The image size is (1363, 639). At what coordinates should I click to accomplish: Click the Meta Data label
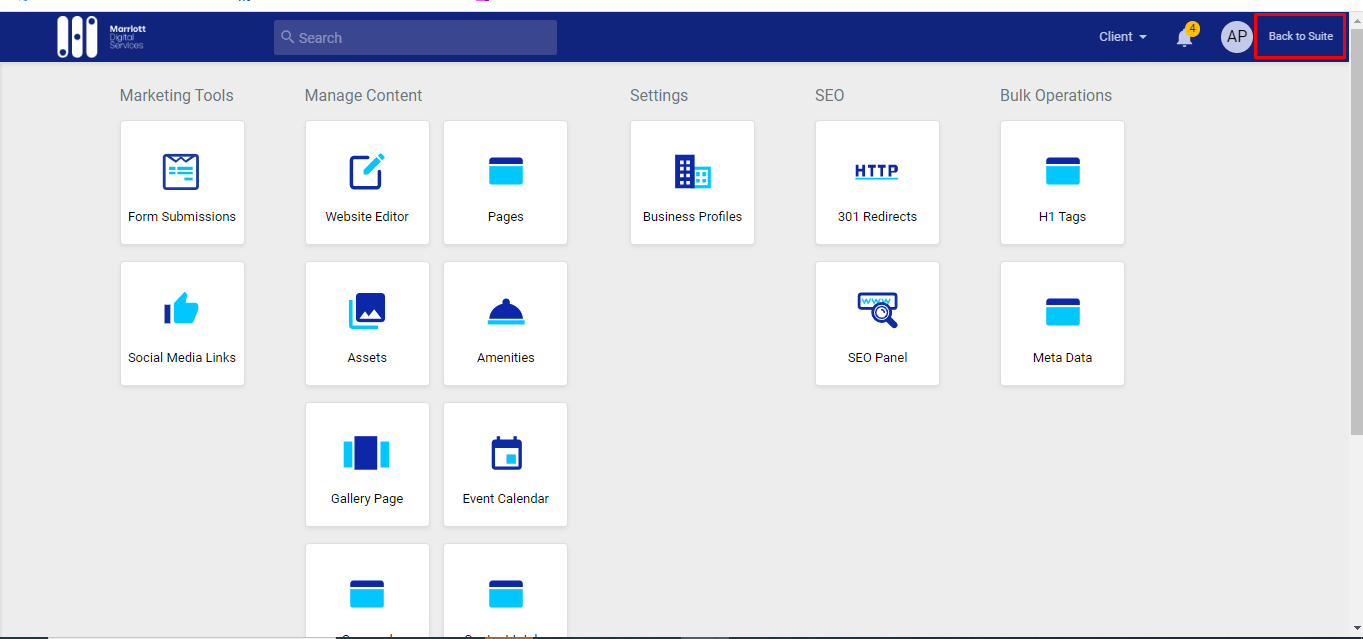[x=1062, y=357]
